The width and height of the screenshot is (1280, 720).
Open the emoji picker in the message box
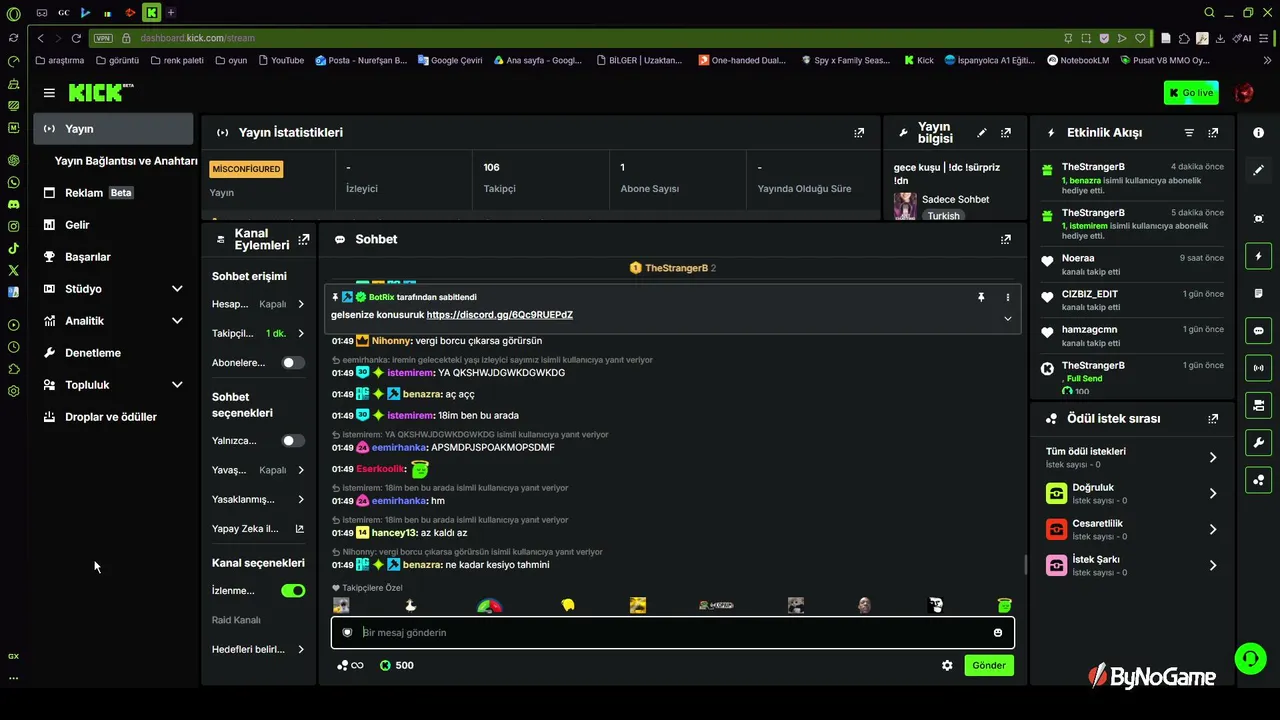[x=998, y=632]
